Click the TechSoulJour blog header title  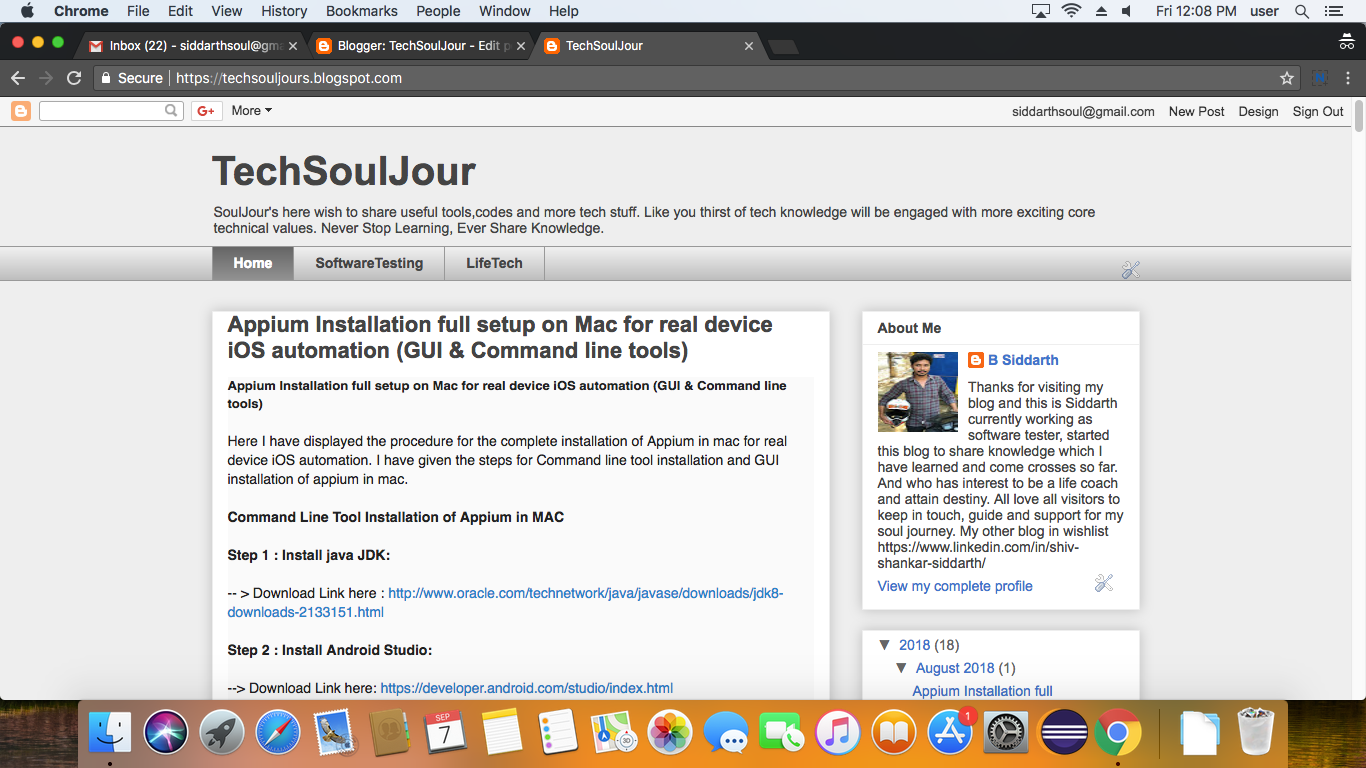[344, 172]
